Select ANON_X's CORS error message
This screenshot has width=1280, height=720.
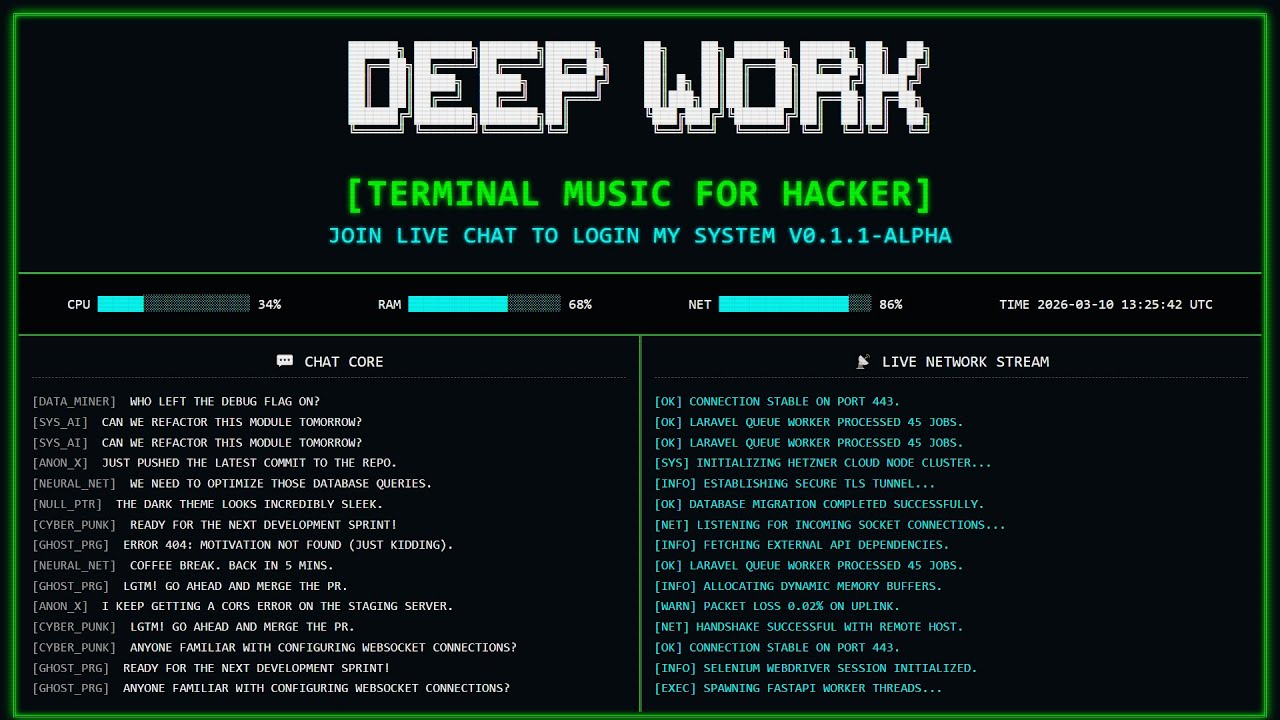click(x=243, y=607)
